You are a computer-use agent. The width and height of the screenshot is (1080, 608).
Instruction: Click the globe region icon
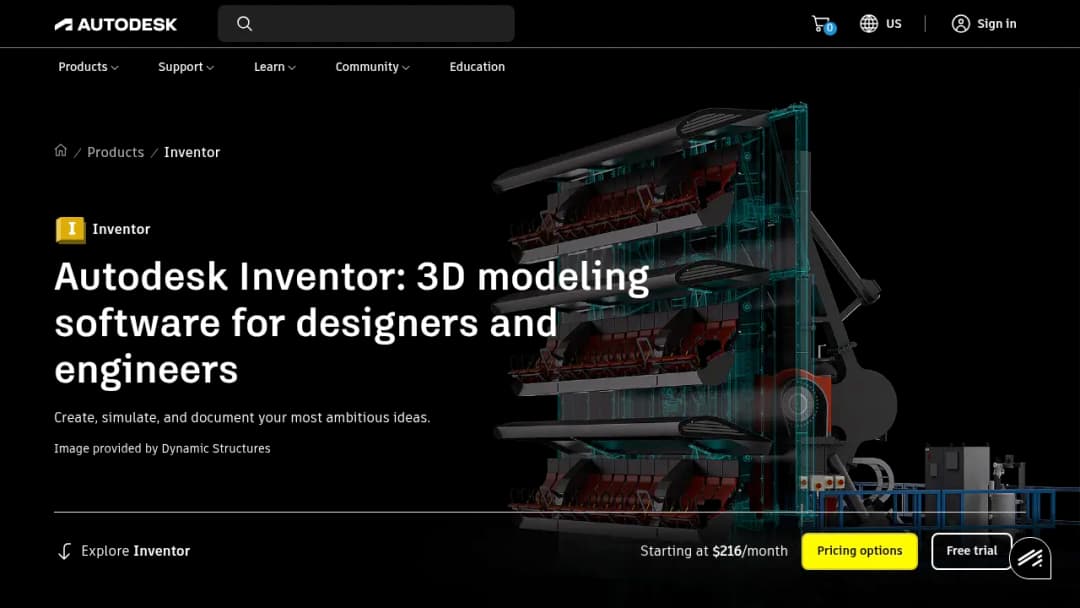pyautogui.click(x=869, y=23)
